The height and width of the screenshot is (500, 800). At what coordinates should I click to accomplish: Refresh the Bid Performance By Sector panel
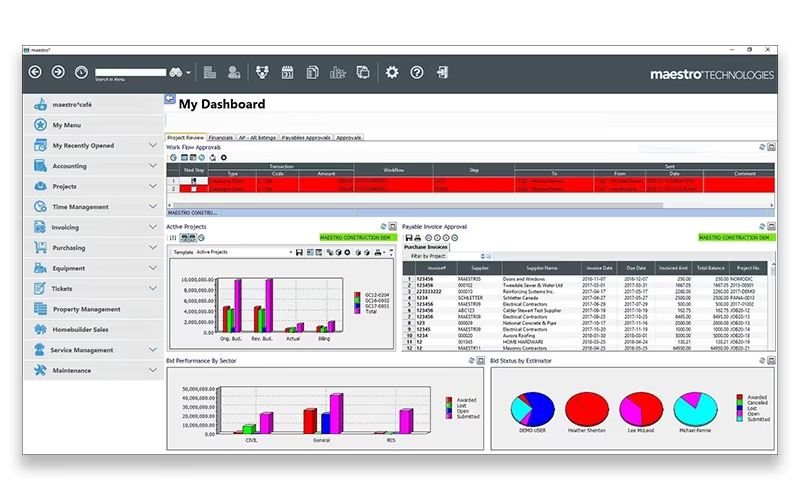pyautogui.click(x=471, y=360)
